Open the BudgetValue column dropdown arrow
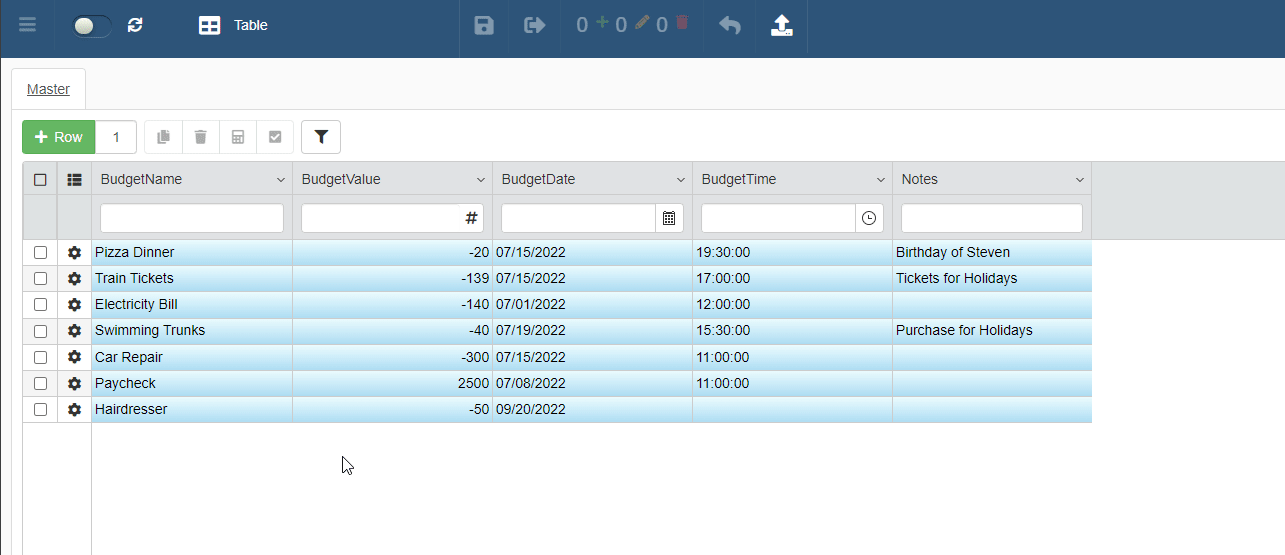Image resolution: width=1285 pixels, height=555 pixels. click(x=480, y=180)
